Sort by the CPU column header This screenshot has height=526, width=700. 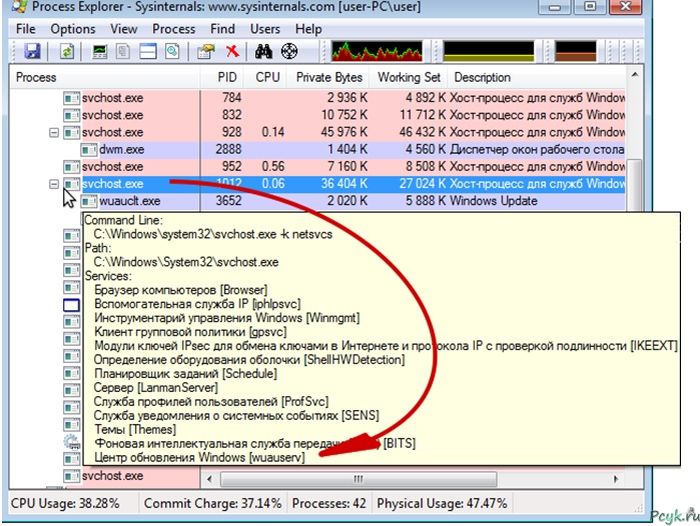[x=265, y=77]
